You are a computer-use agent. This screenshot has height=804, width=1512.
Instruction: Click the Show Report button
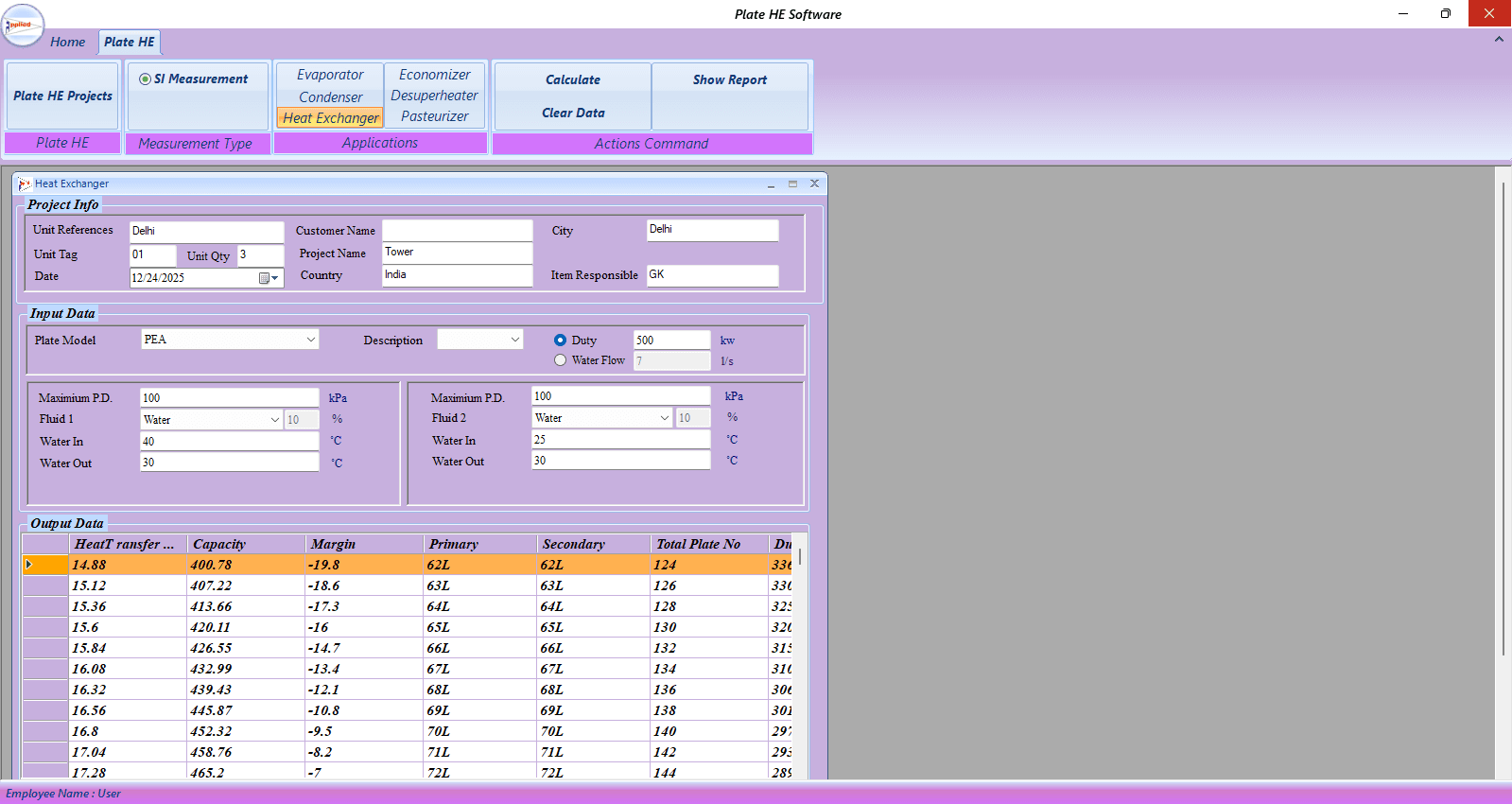pos(730,79)
